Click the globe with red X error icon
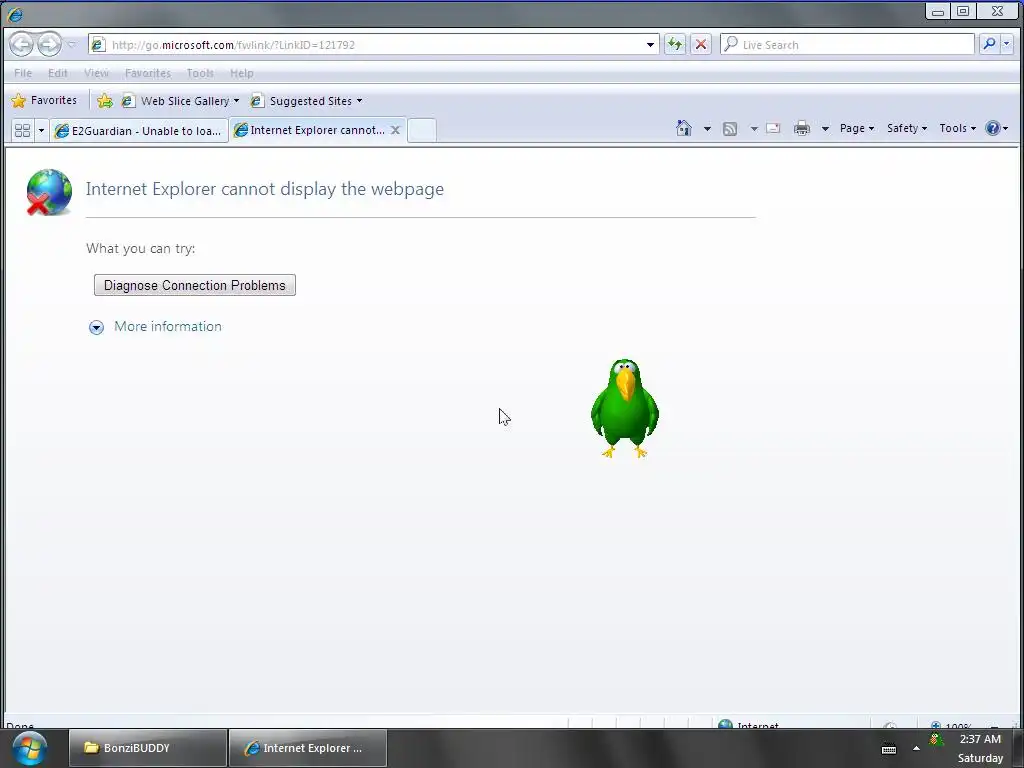The width and height of the screenshot is (1024, 768). [x=49, y=192]
